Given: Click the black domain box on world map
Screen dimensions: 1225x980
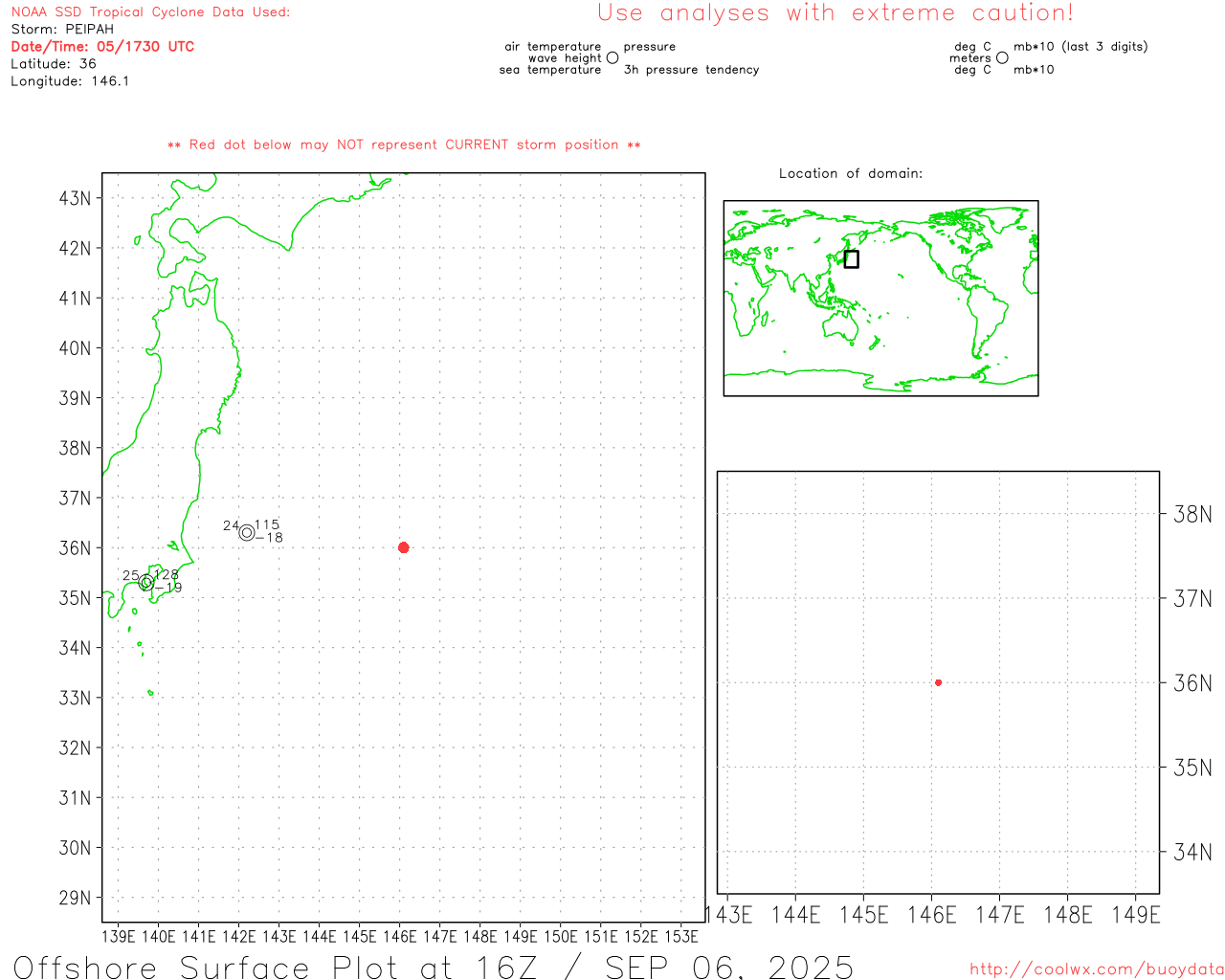Looking at the screenshot, I should point(851,259).
